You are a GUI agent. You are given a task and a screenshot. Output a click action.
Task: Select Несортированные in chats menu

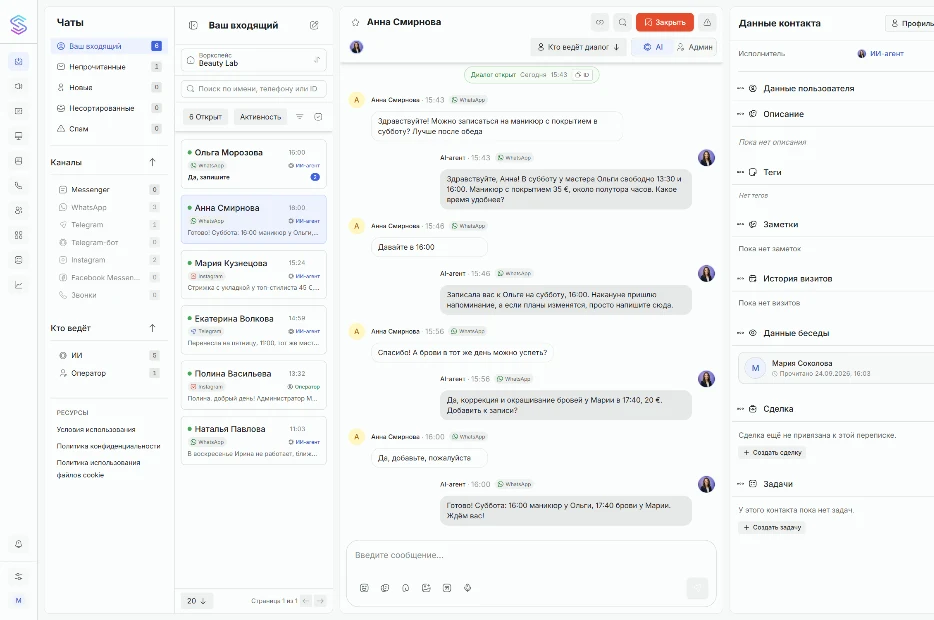coord(109,108)
